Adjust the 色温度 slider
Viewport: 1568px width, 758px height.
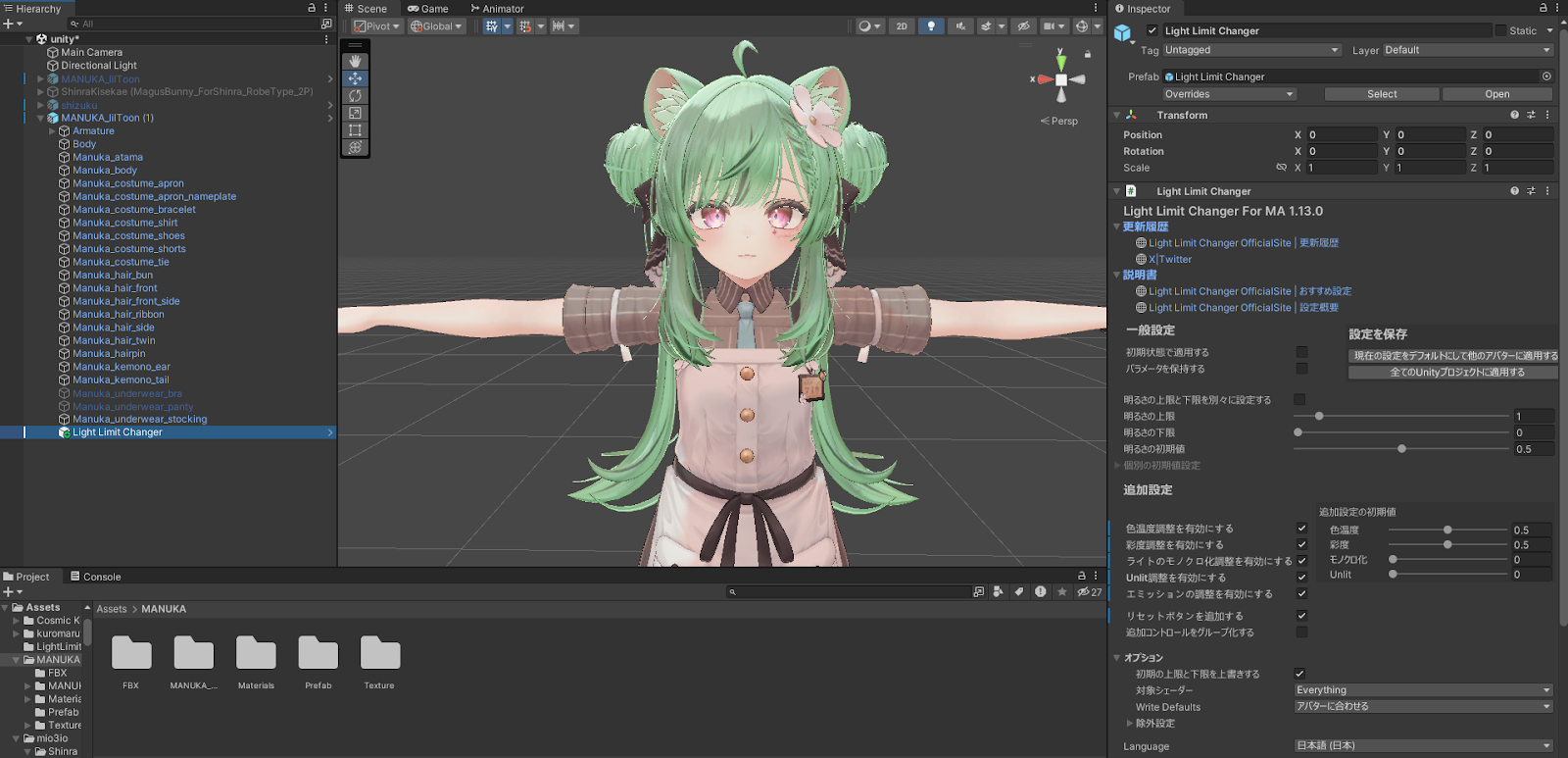[x=1447, y=531]
